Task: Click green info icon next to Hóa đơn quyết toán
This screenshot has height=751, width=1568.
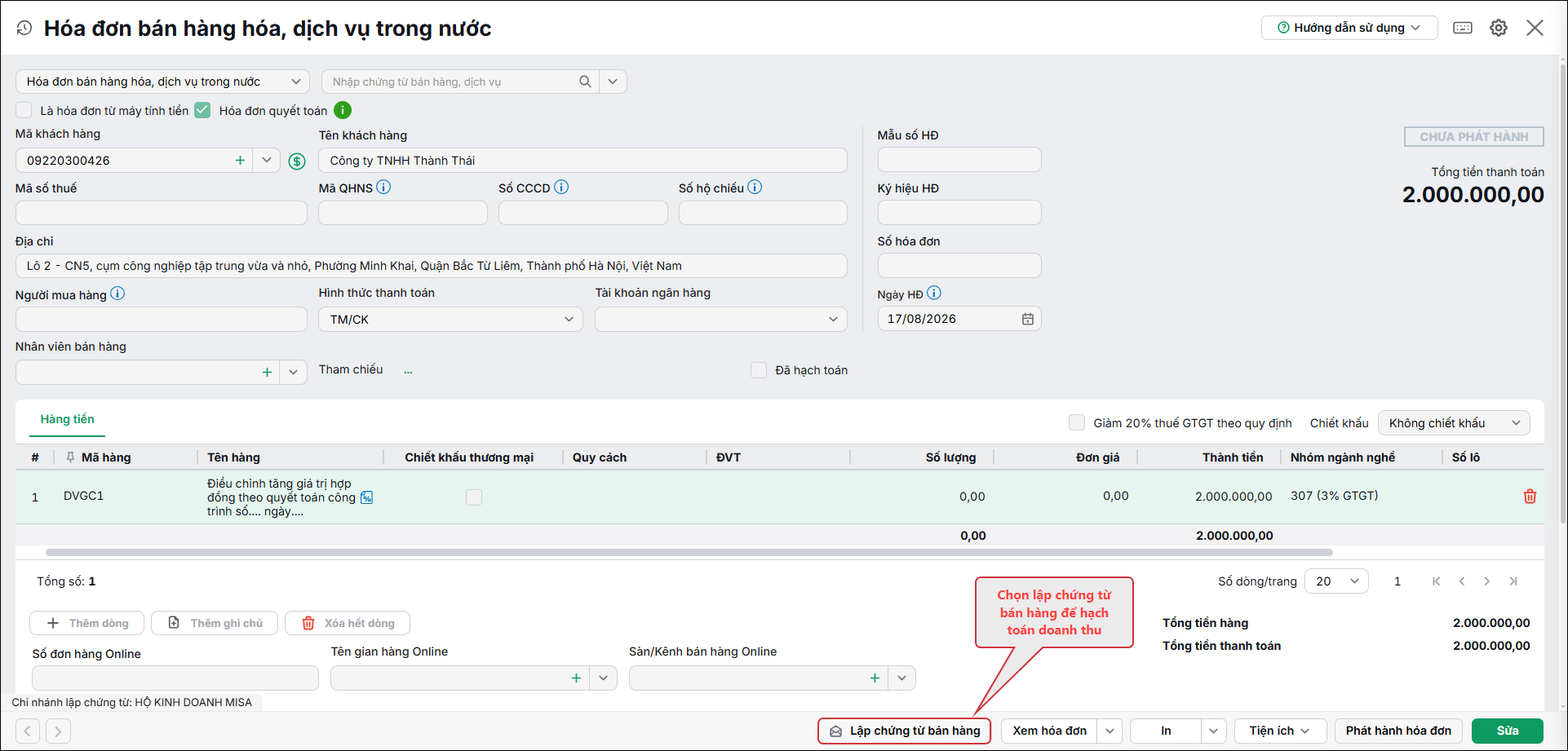Action: [343, 110]
